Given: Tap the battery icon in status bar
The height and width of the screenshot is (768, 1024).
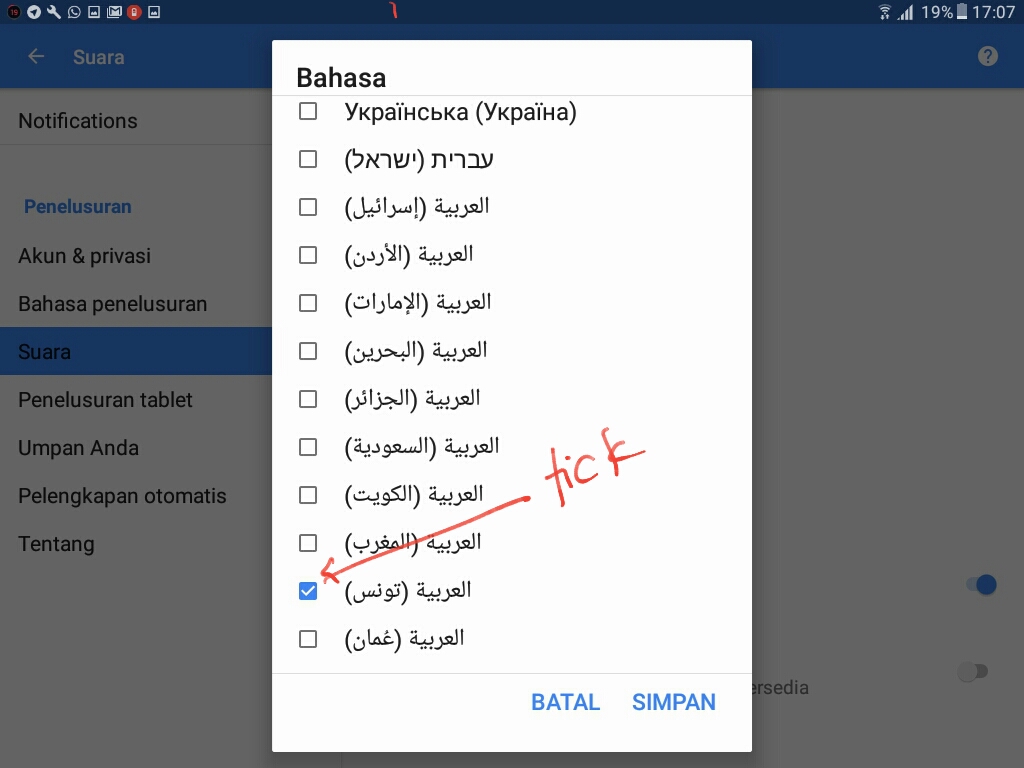Looking at the screenshot, I should click(x=962, y=13).
